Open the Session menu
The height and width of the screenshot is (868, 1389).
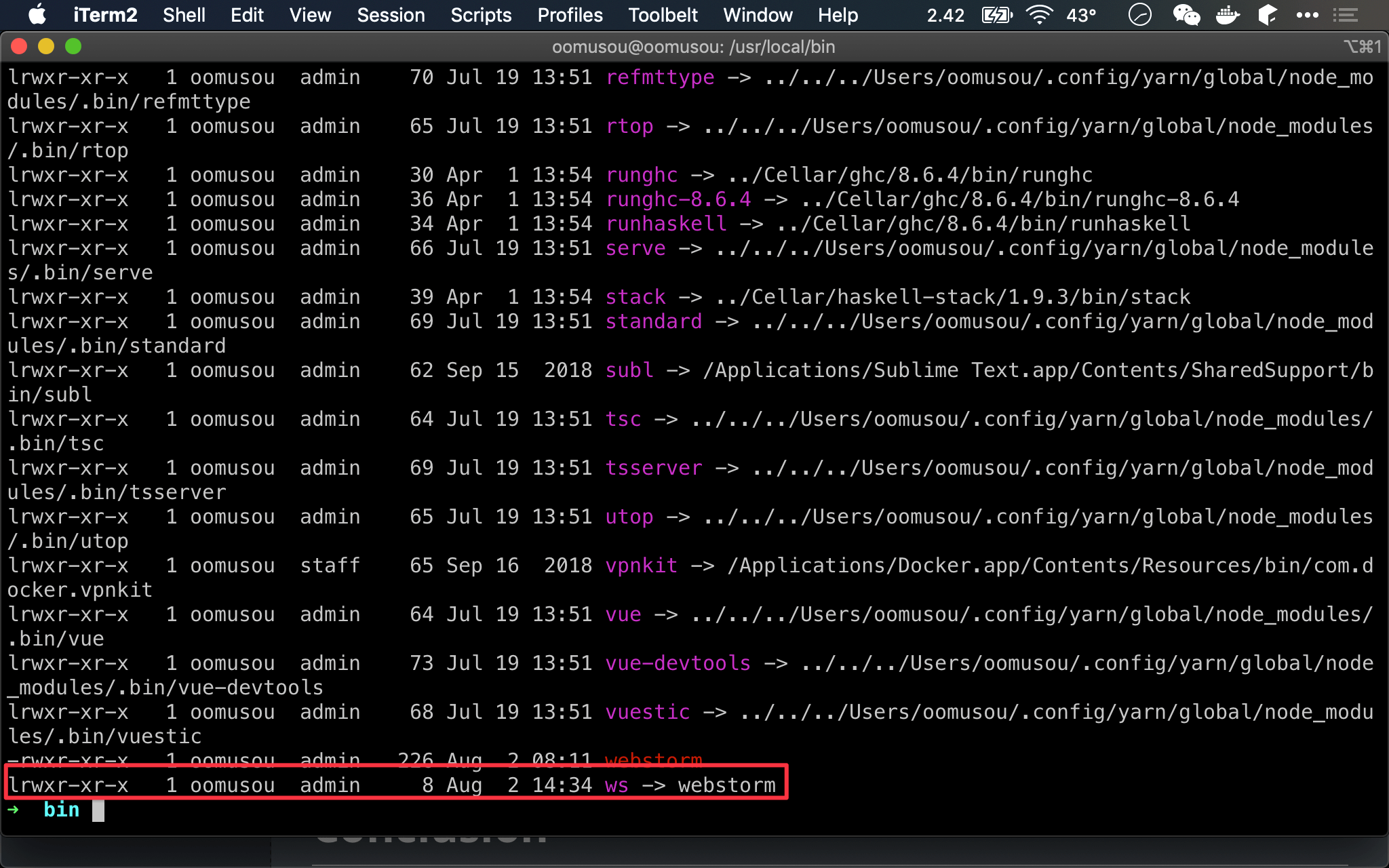click(x=391, y=15)
